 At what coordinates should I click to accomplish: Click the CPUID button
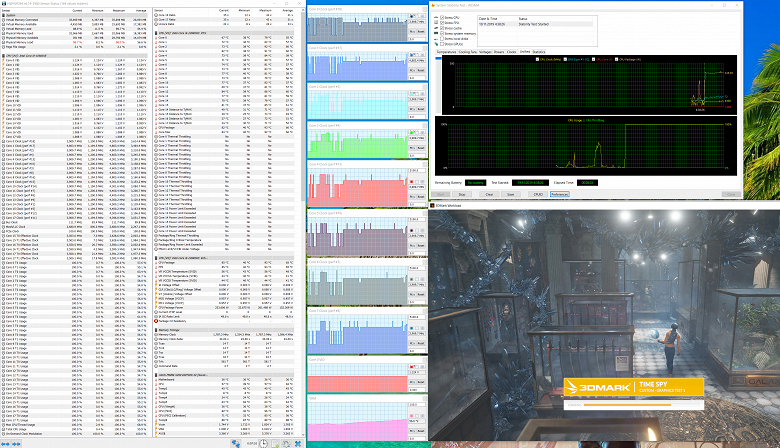pos(537,194)
